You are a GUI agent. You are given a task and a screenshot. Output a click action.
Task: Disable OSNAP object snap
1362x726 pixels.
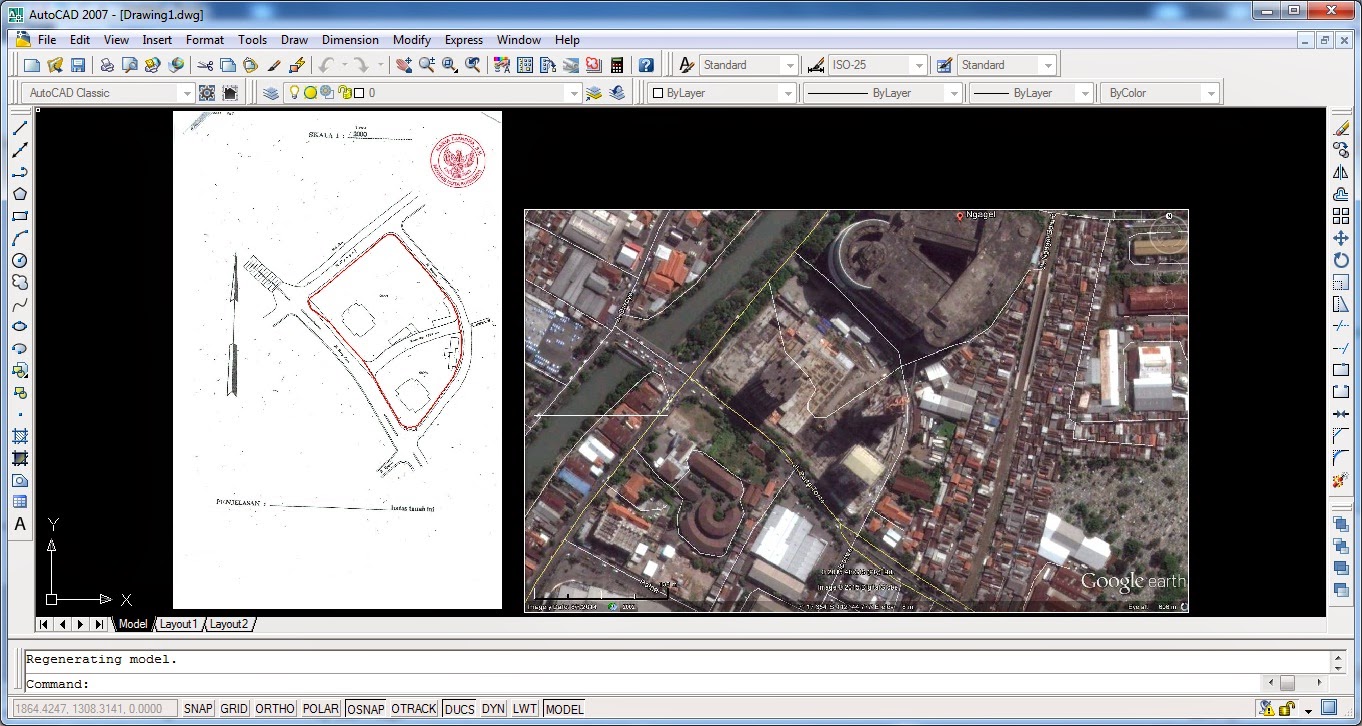(x=366, y=708)
